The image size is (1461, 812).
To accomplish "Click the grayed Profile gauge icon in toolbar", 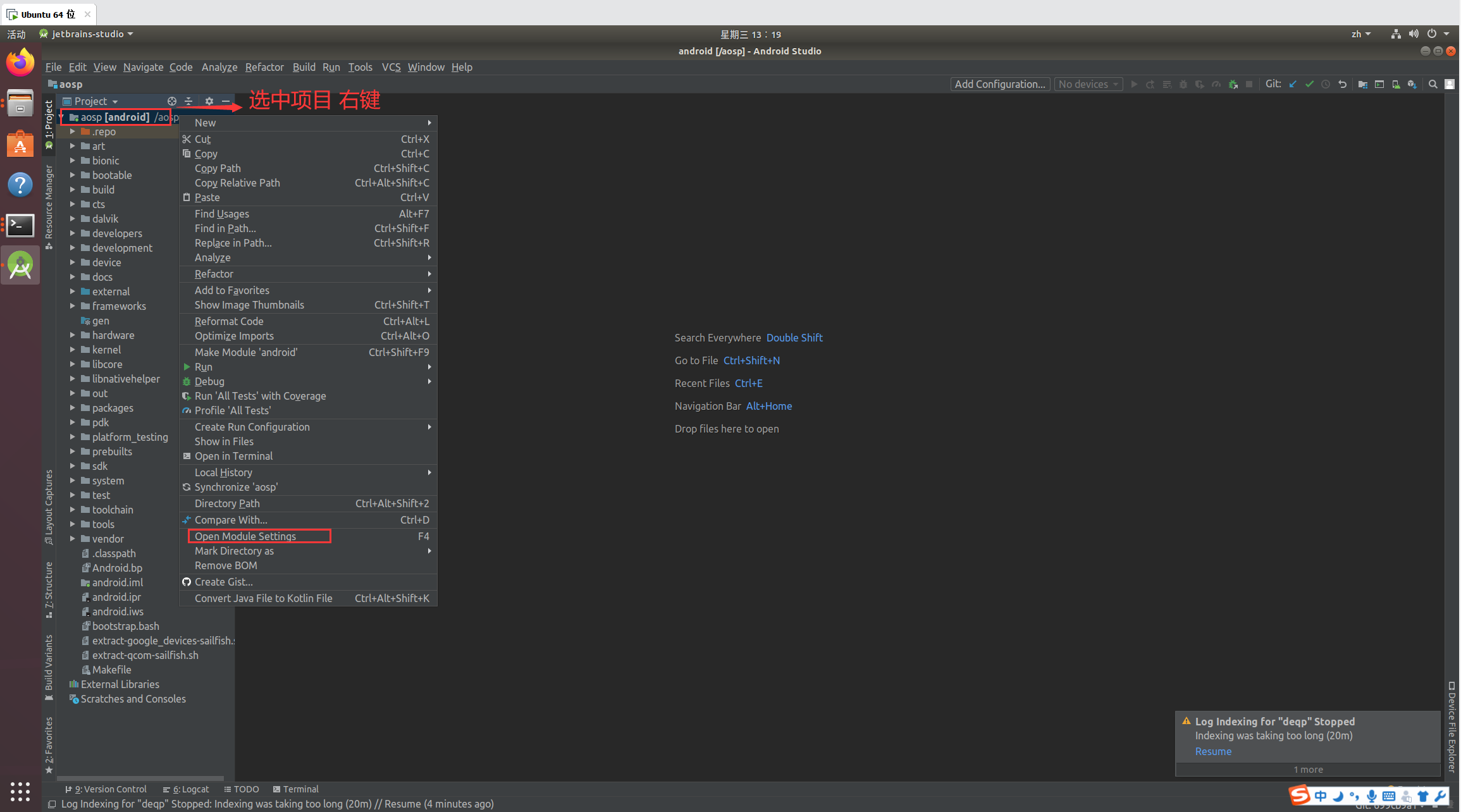I will click(x=1216, y=84).
